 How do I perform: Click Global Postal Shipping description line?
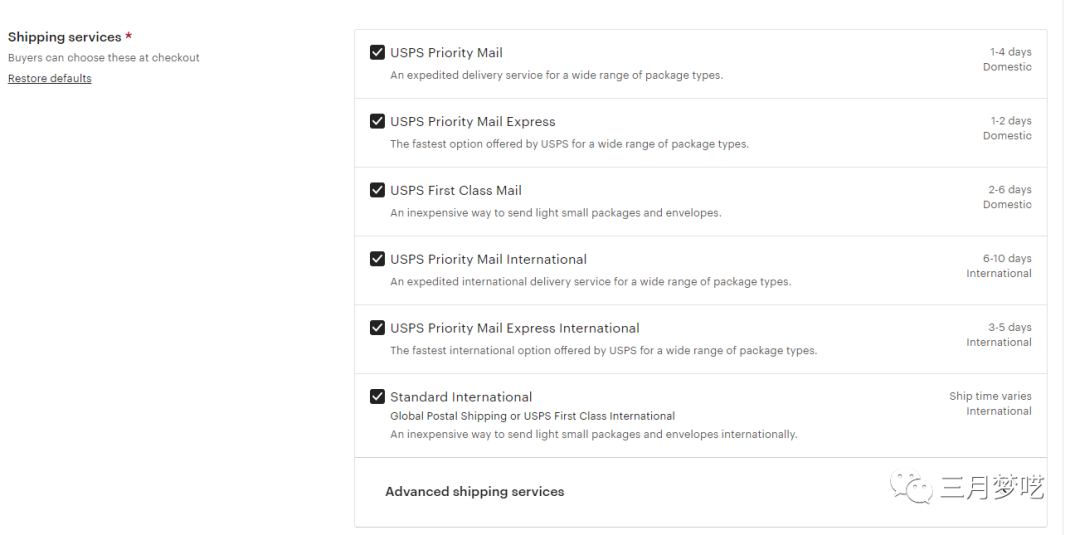(x=532, y=416)
